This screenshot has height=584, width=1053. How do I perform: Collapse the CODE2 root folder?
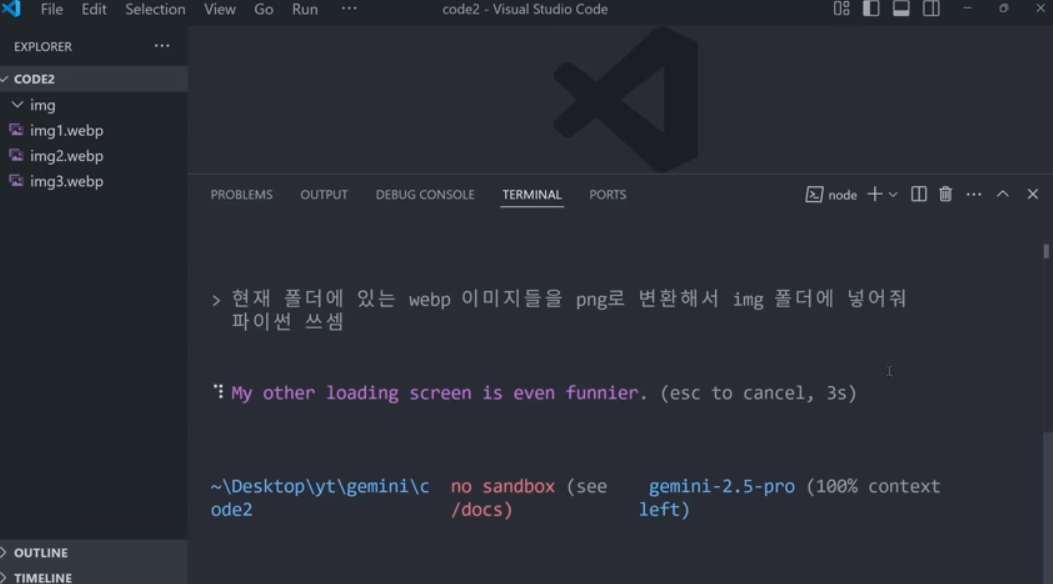93,79
